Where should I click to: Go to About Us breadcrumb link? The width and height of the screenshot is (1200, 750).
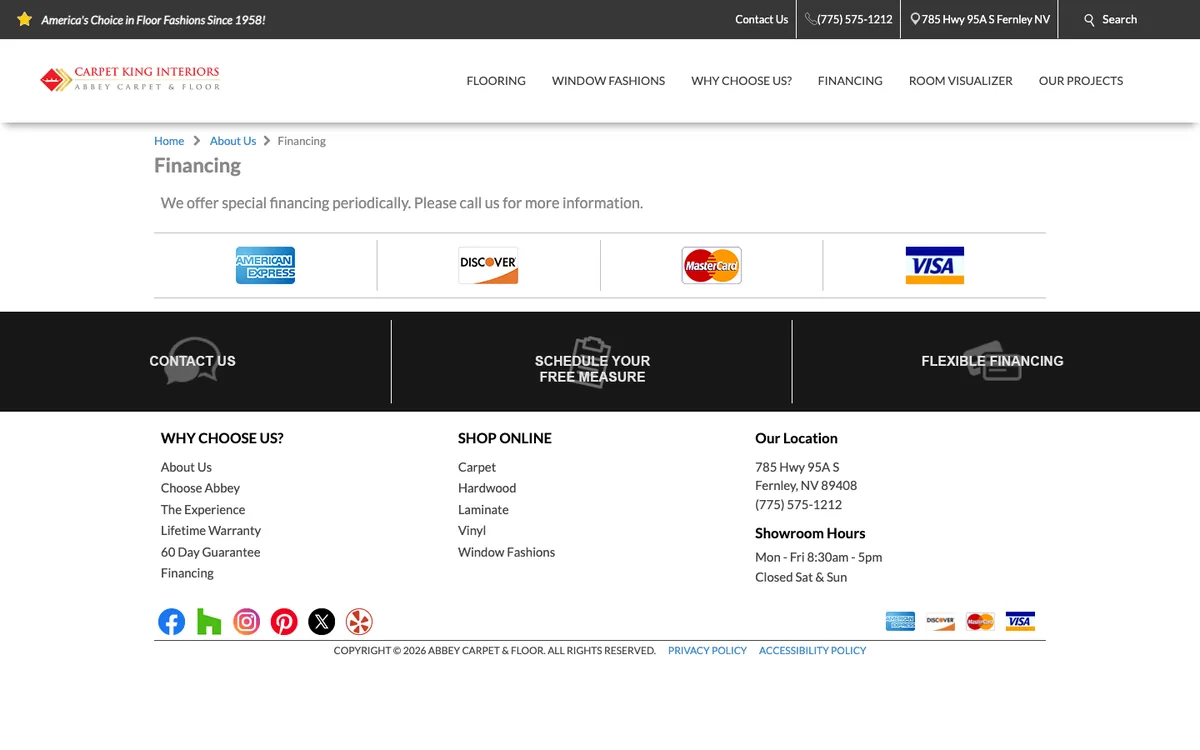(233, 141)
